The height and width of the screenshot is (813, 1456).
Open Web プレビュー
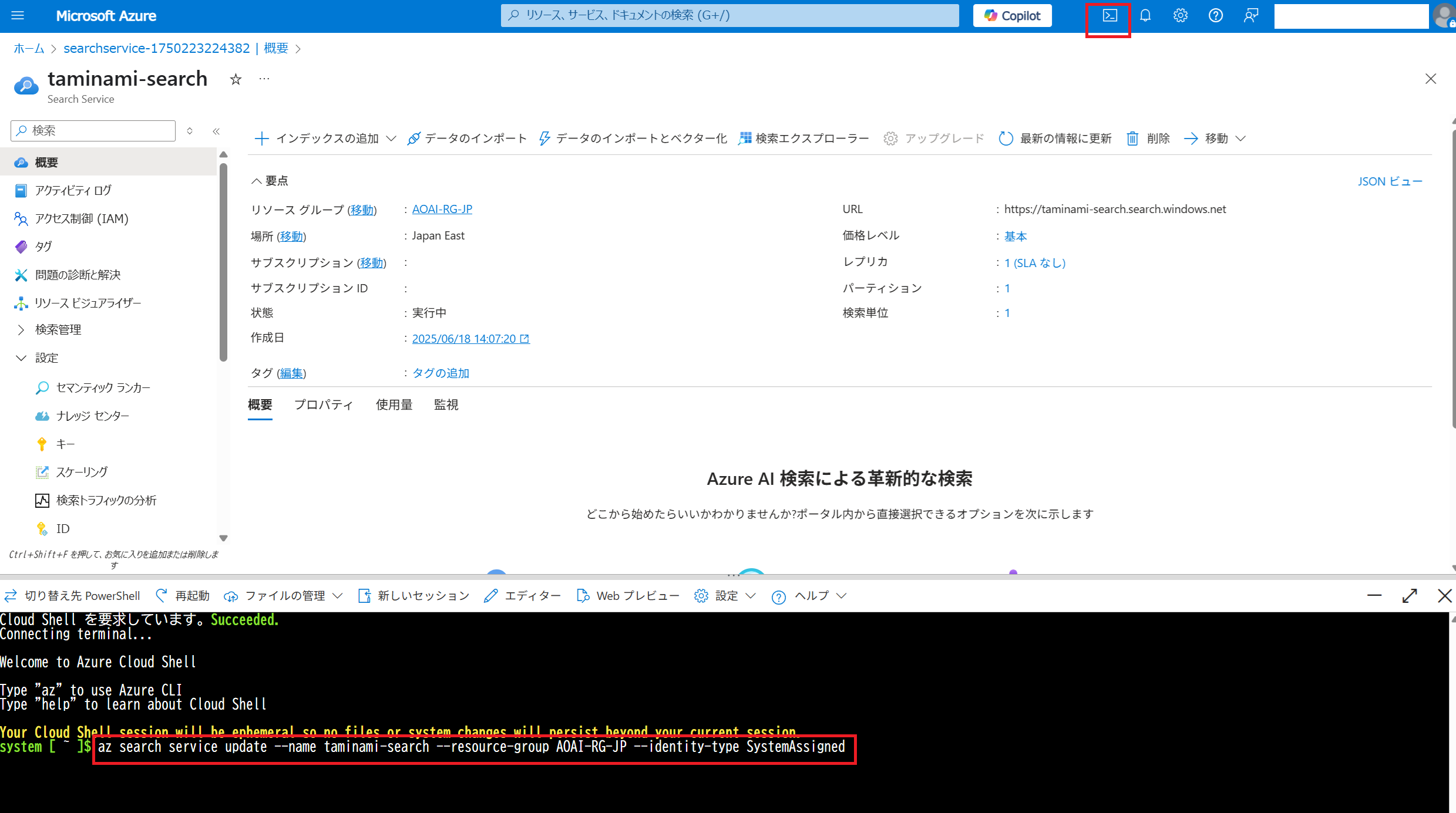pyautogui.click(x=628, y=596)
